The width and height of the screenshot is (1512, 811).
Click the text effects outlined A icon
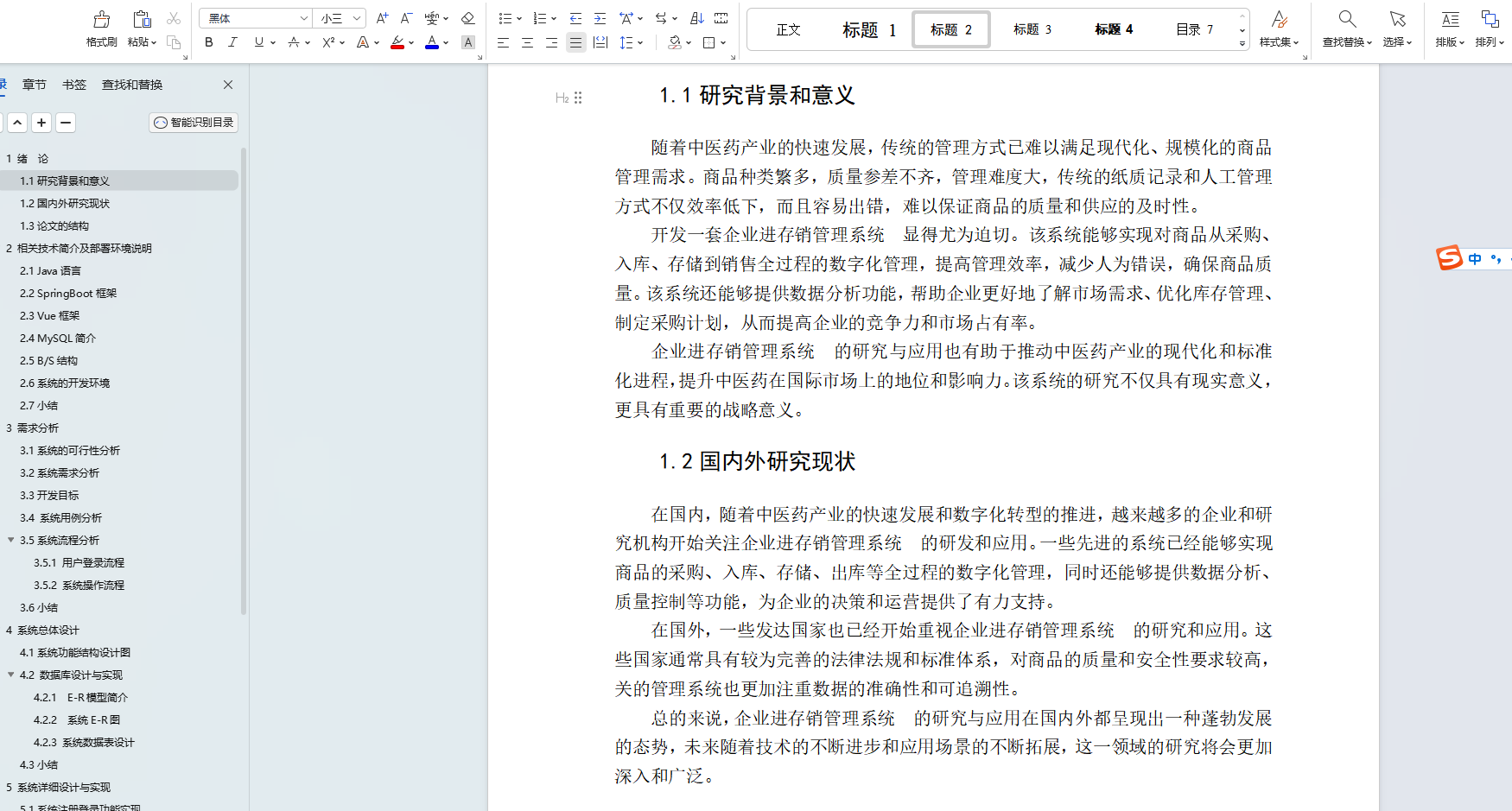coord(363,42)
